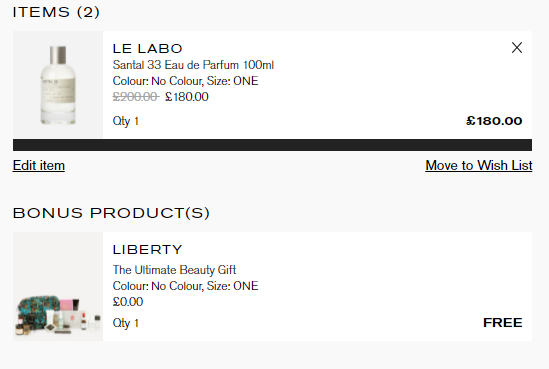
Task: Click the BONUS PRODUCT(S) heading
Action: click(x=111, y=213)
